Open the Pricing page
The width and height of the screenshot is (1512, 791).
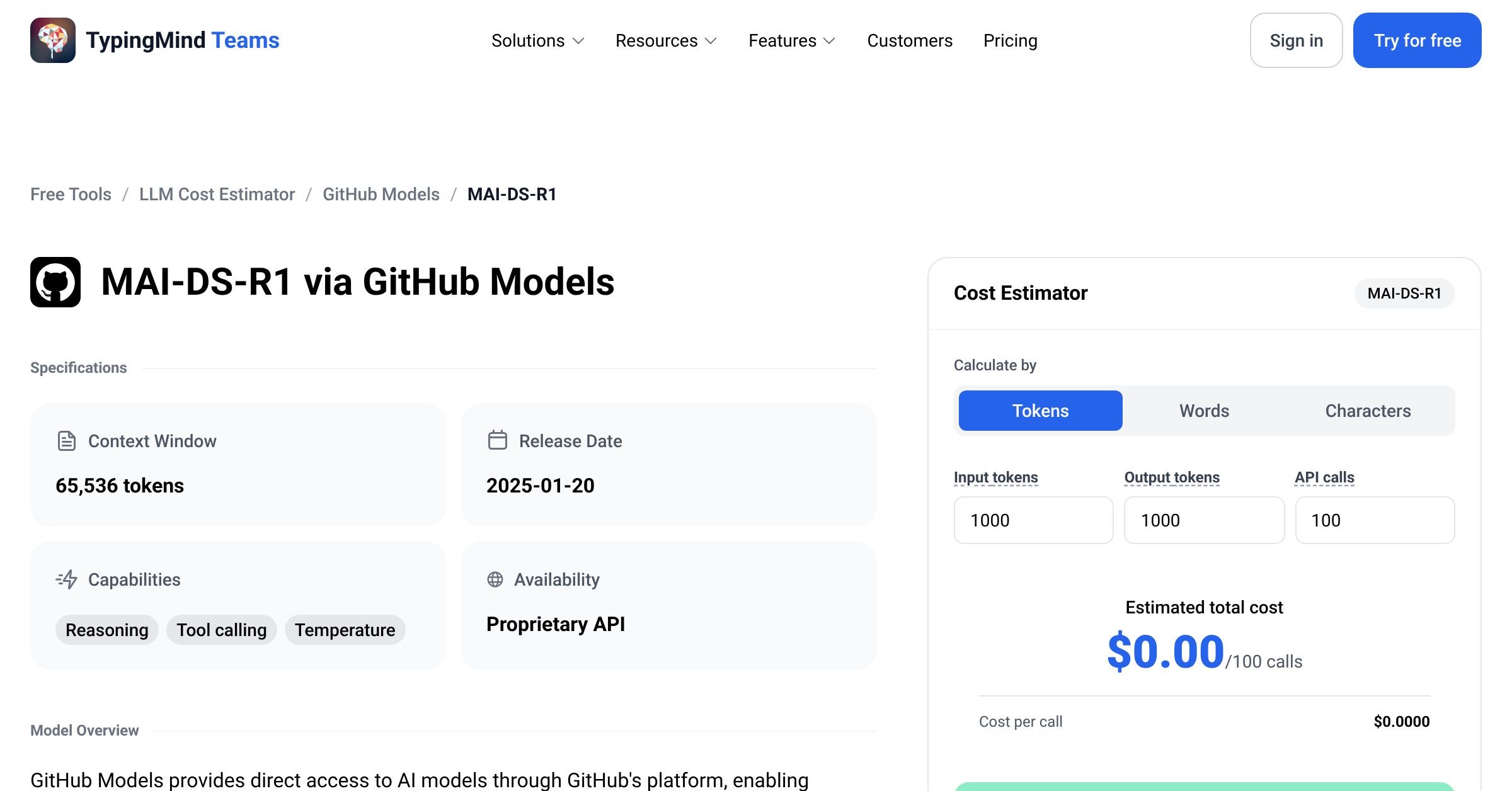tap(1011, 40)
